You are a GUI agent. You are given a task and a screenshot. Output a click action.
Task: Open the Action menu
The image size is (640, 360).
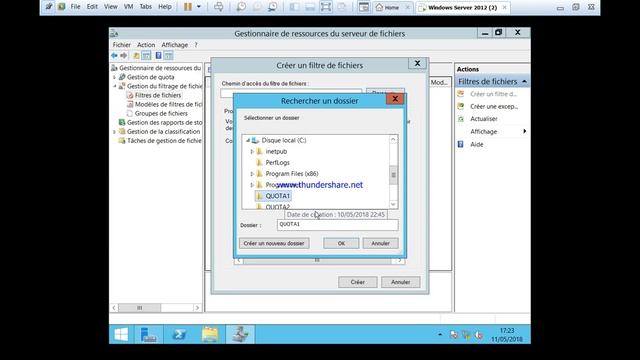[x=146, y=45]
